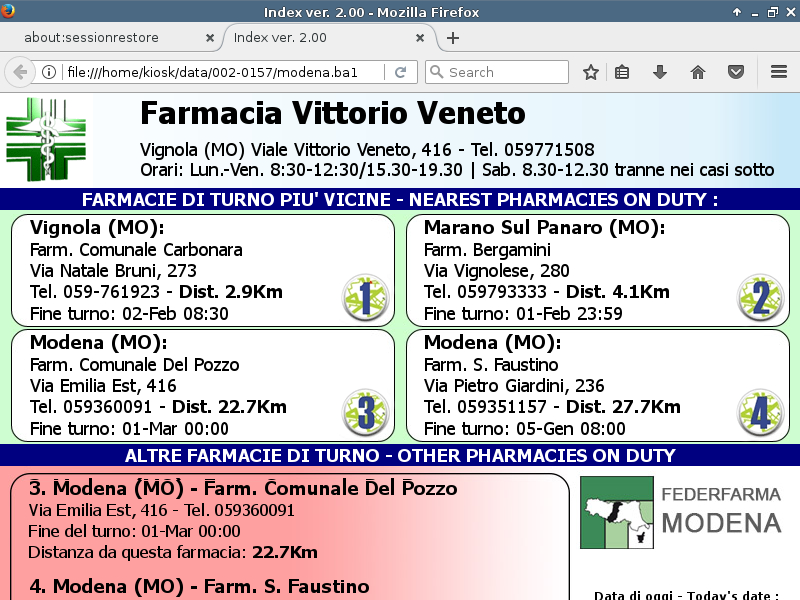
Task: Show bookmarks list icon in toolbar
Action: click(622, 72)
